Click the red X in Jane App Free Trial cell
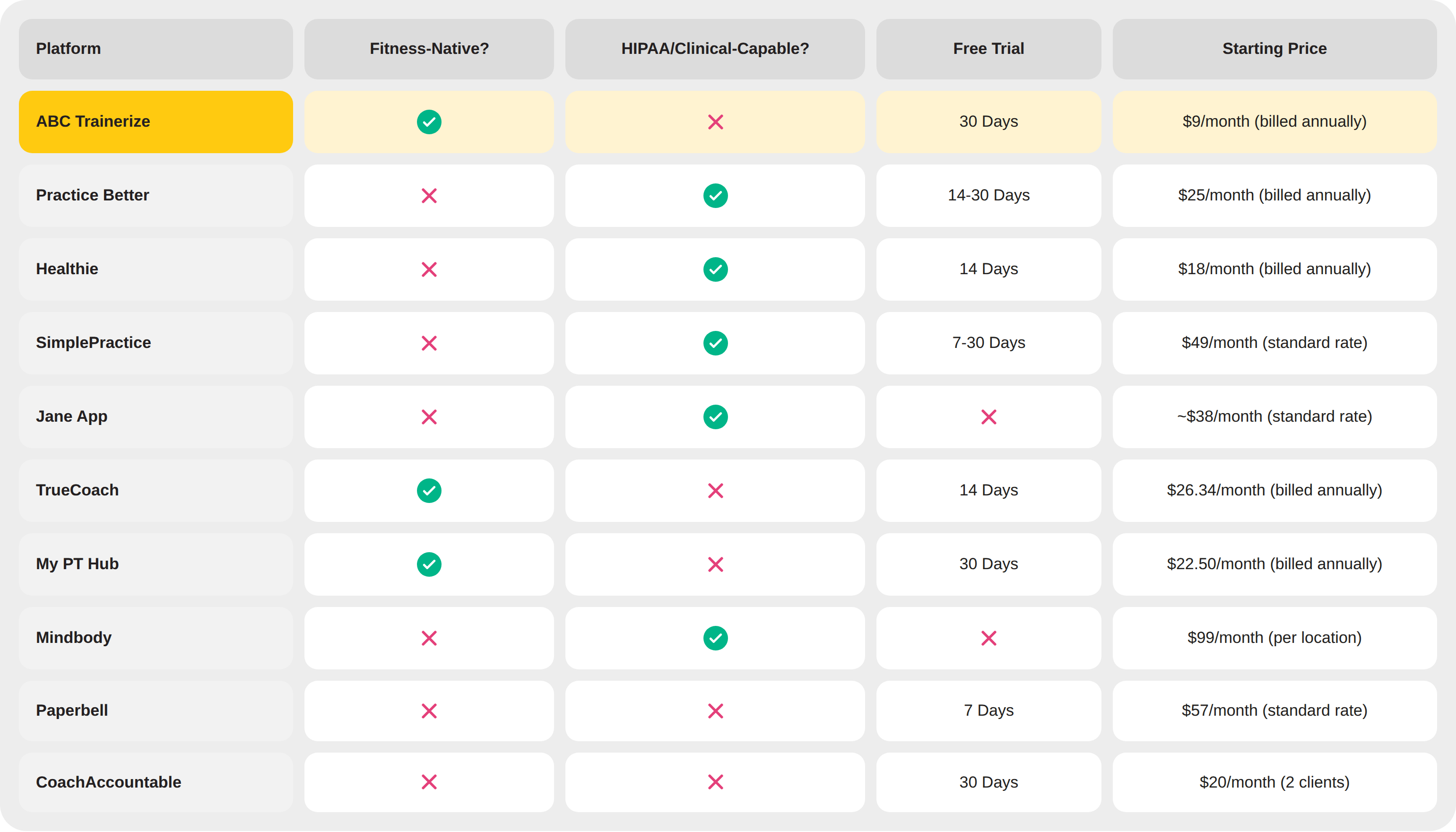1456x832 pixels. (x=988, y=416)
